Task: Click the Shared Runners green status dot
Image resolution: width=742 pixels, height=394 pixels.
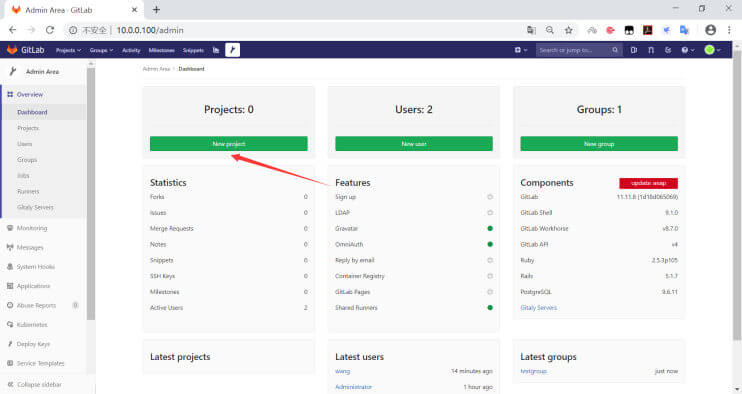Action: click(490, 307)
